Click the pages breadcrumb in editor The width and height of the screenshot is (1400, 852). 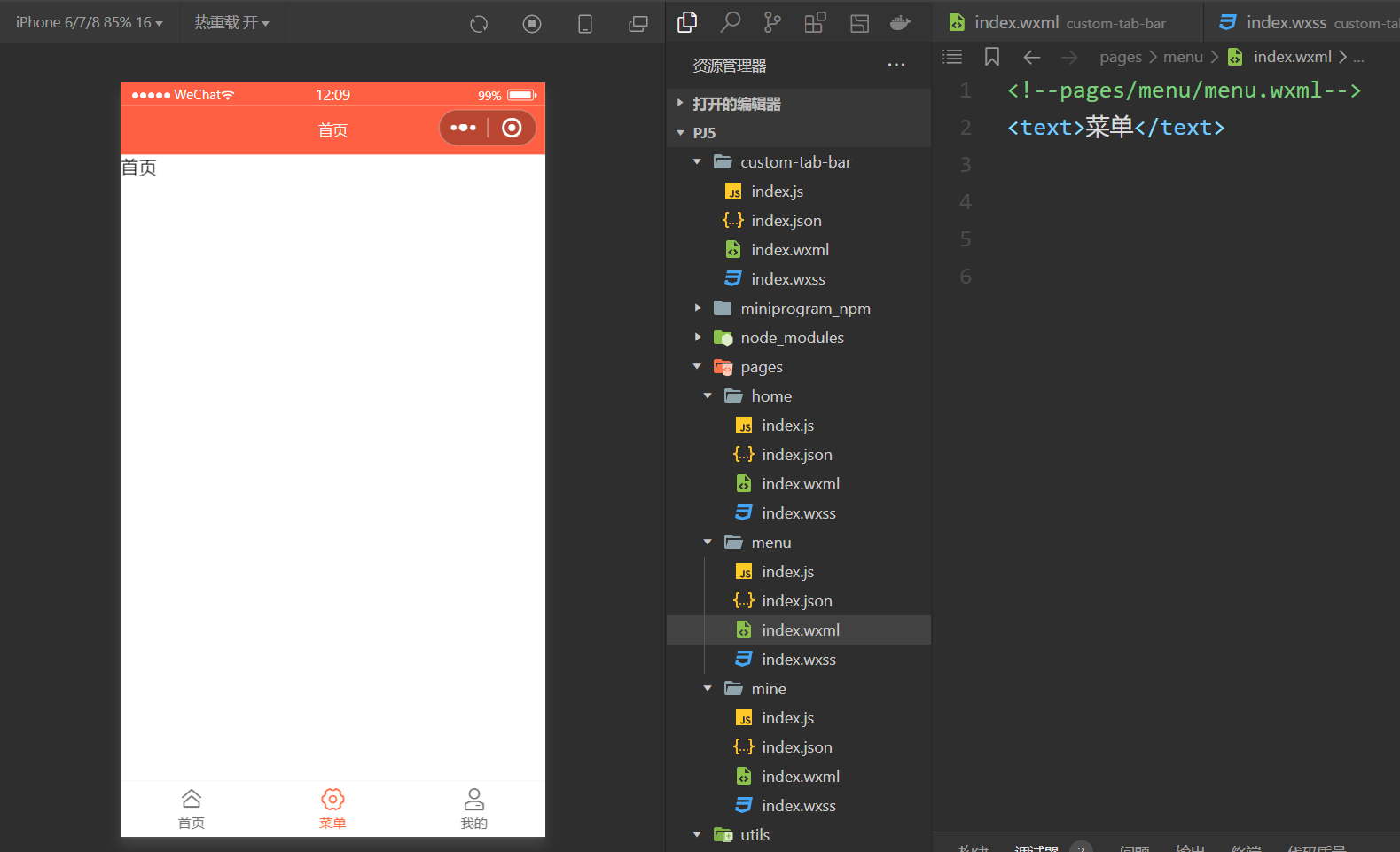[1121, 57]
